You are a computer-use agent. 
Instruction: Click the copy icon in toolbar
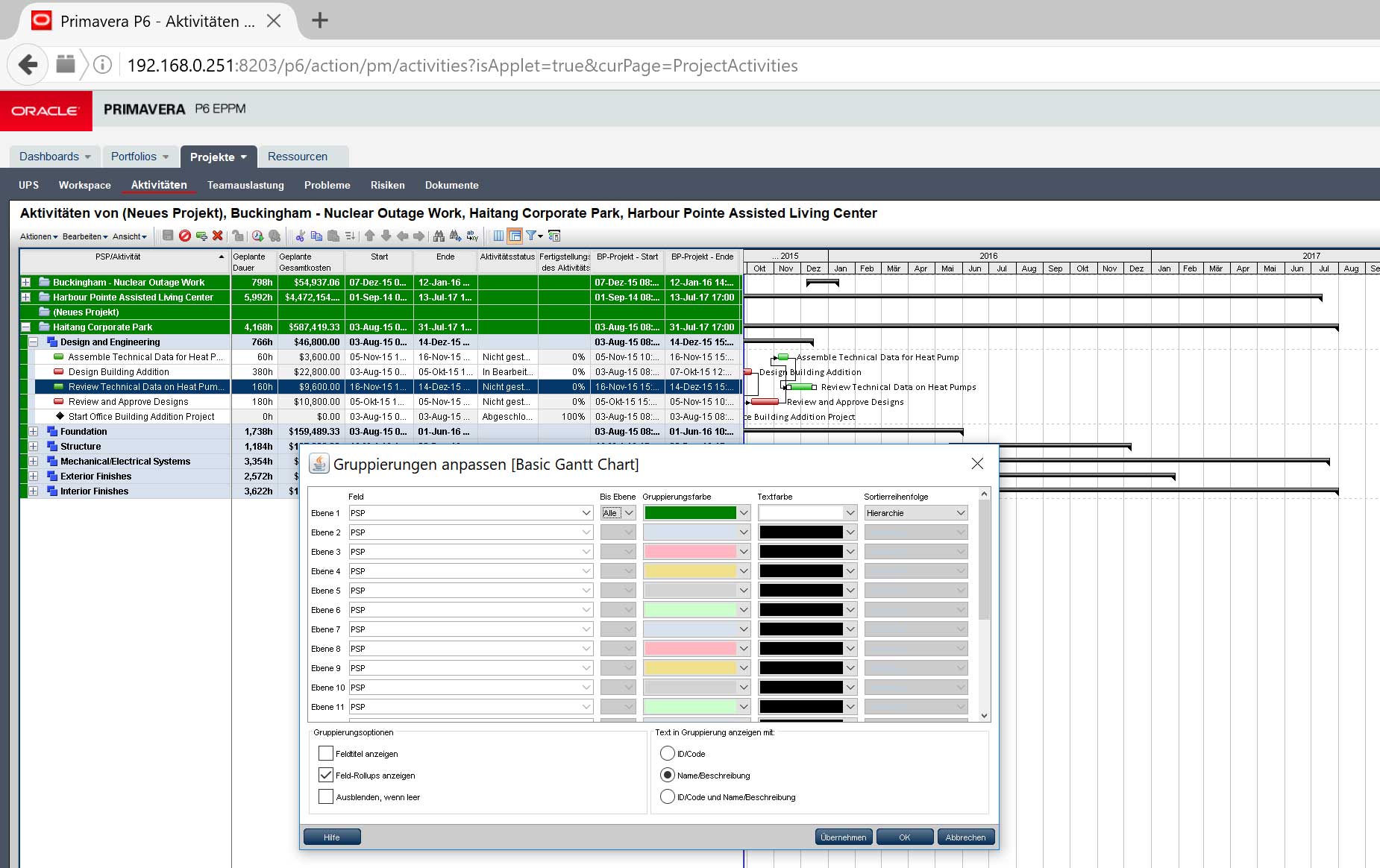pos(316,236)
